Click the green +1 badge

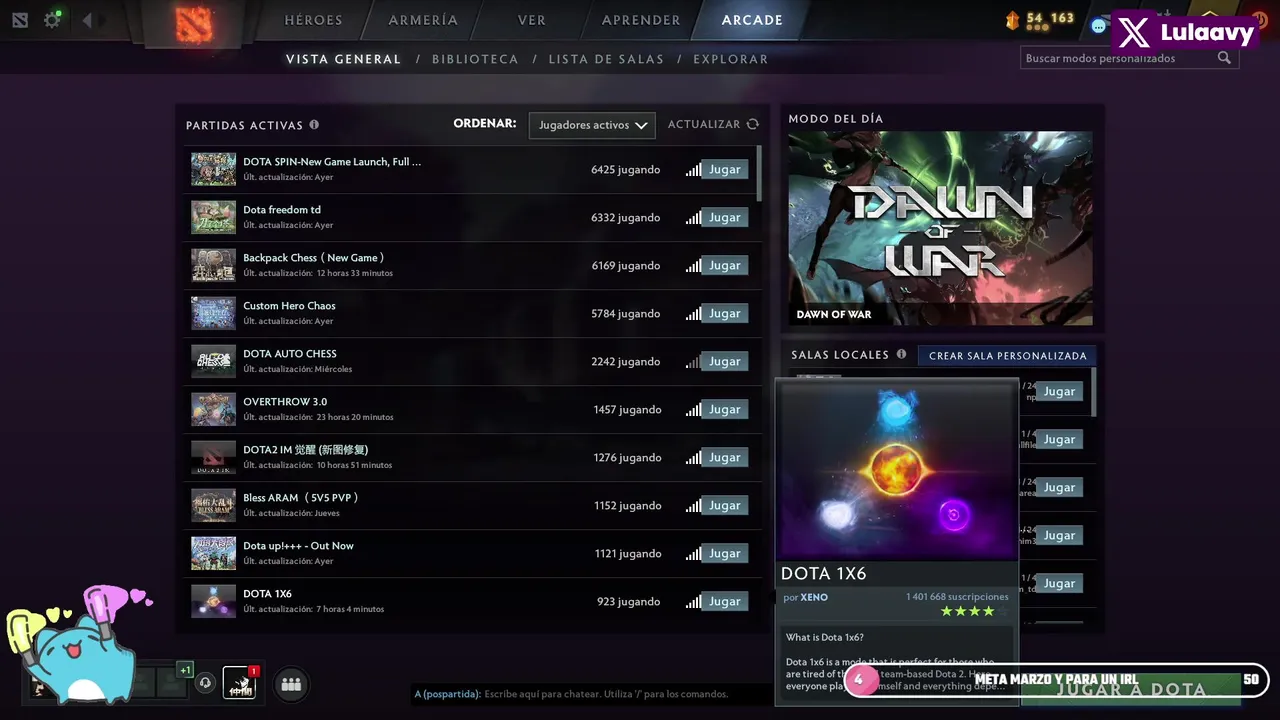(185, 670)
